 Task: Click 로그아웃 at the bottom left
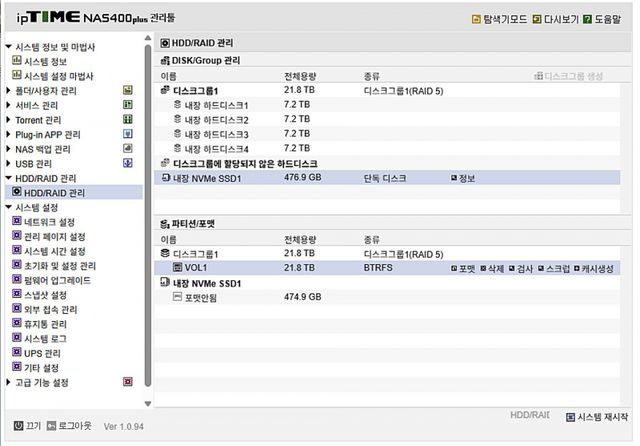[68, 426]
